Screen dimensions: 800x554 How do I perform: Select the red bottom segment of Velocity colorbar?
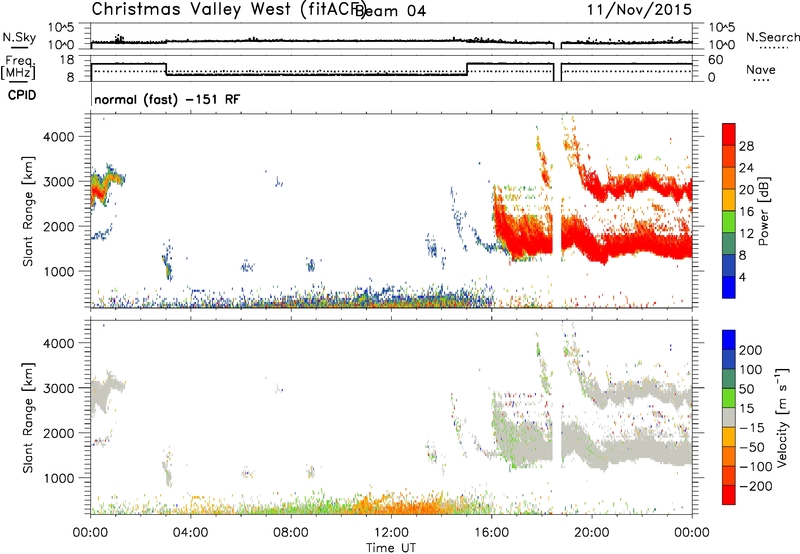tap(729, 495)
